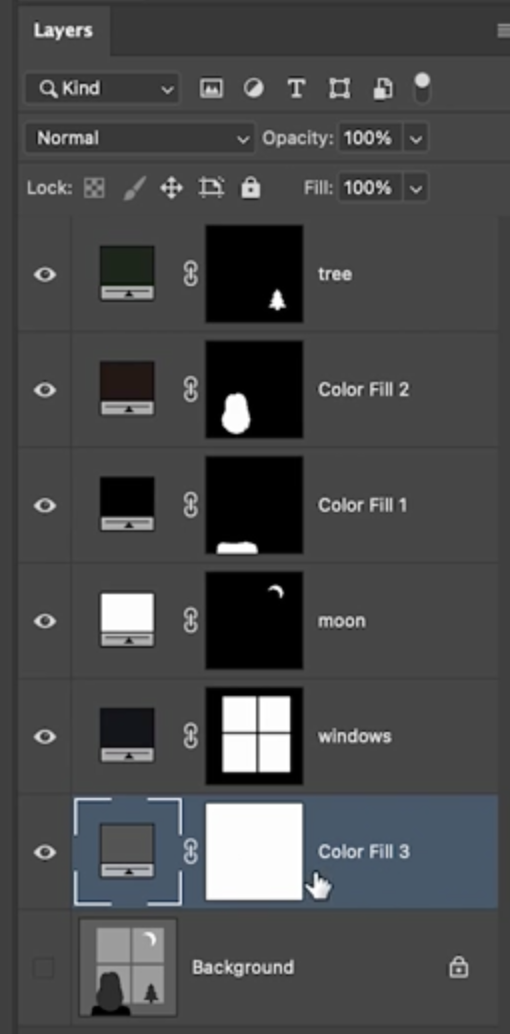Screen dimensions: 510x1034
Task: Toggle mask link on Color Fill 3
Action: click(x=191, y=852)
